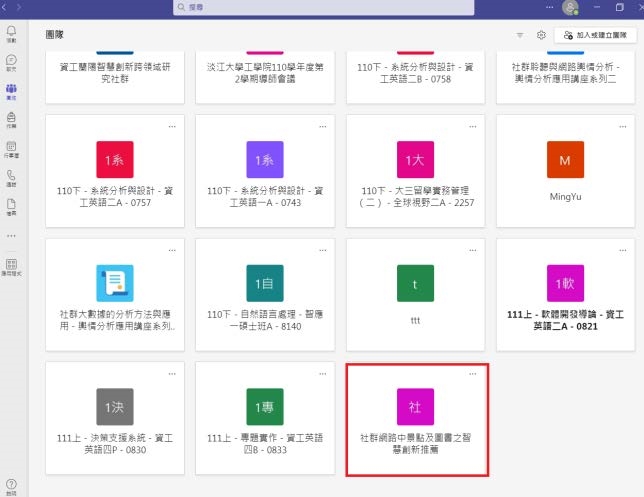Open the ellipsis menu on 0757 team card
The image size is (644, 497).
172,125
